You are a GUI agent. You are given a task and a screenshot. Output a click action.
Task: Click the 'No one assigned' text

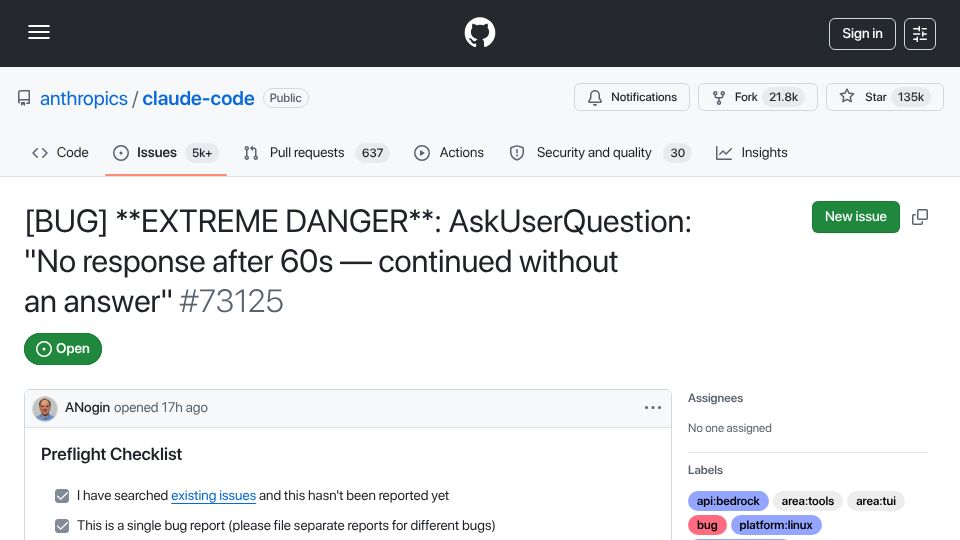click(729, 428)
